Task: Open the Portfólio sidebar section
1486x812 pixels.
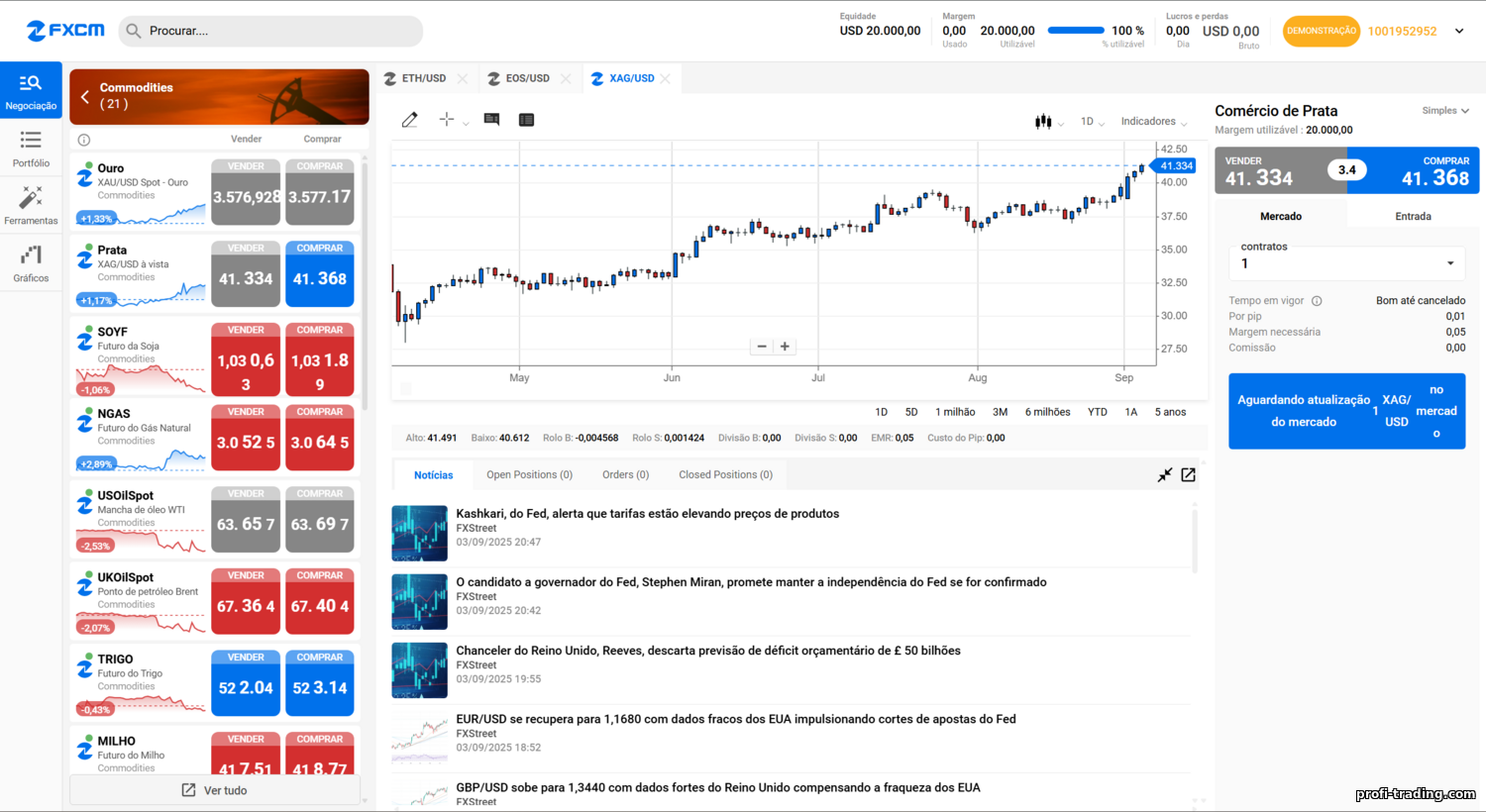Action: (31, 149)
